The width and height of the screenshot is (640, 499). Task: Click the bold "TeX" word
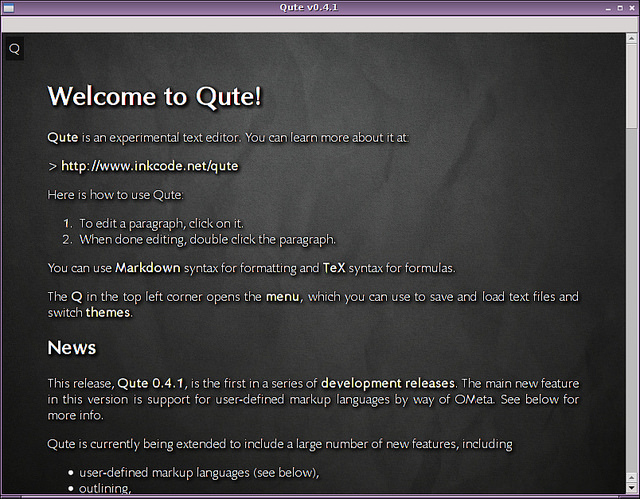(x=333, y=268)
